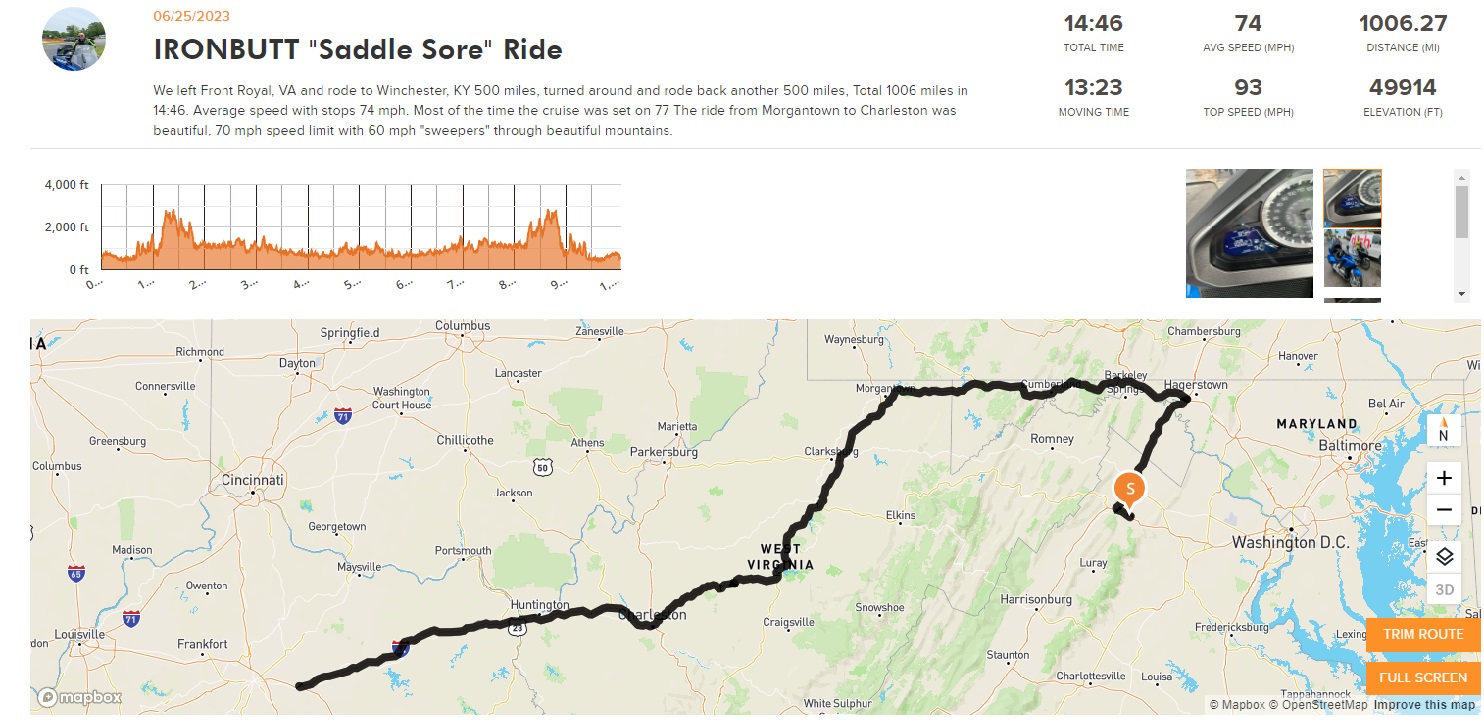Click the Trim Route button
1484x722 pixels.
pyautogui.click(x=1423, y=634)
